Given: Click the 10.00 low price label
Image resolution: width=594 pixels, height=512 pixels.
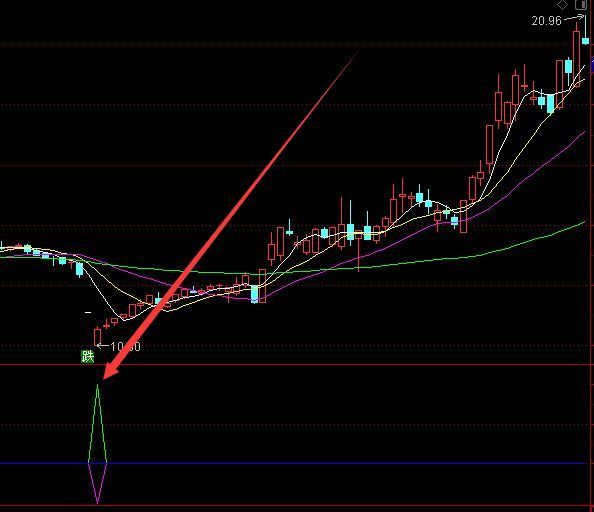Looking at the screenshot, I should pos(125,347).
